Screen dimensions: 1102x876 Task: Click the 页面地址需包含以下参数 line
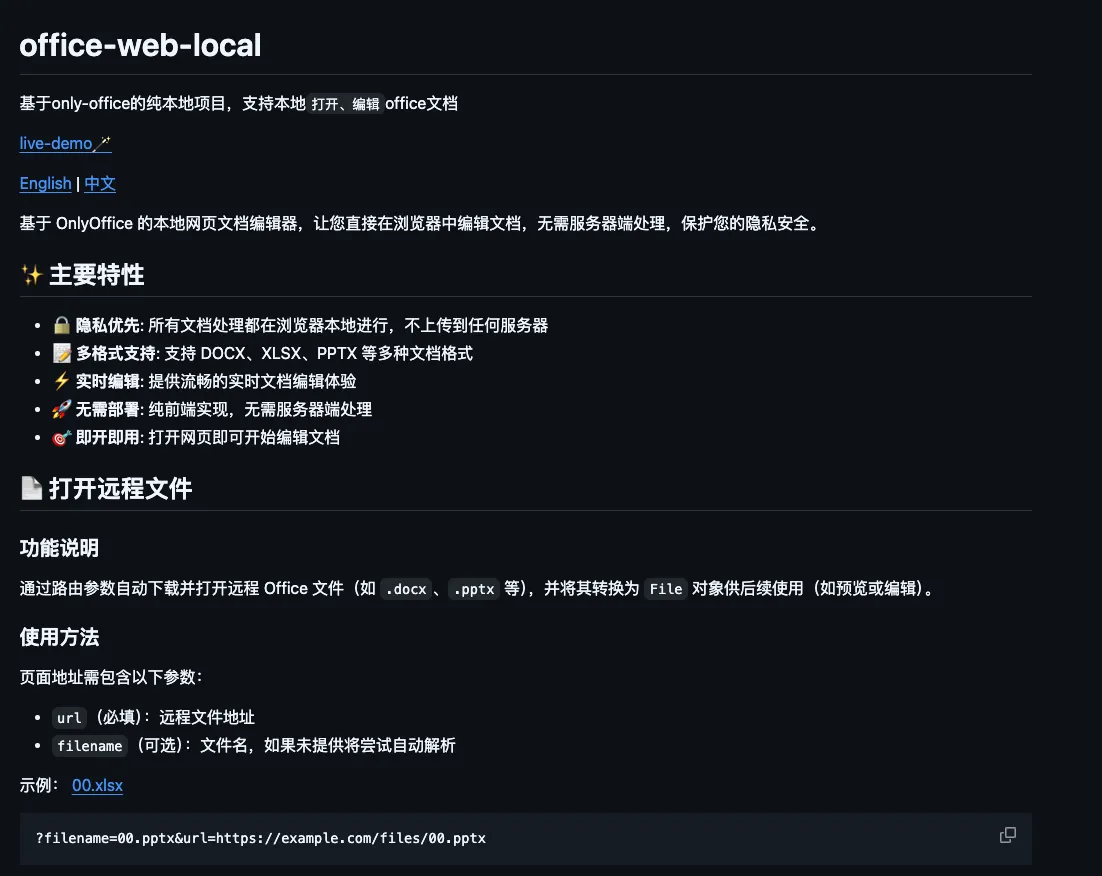click(111, 677)
